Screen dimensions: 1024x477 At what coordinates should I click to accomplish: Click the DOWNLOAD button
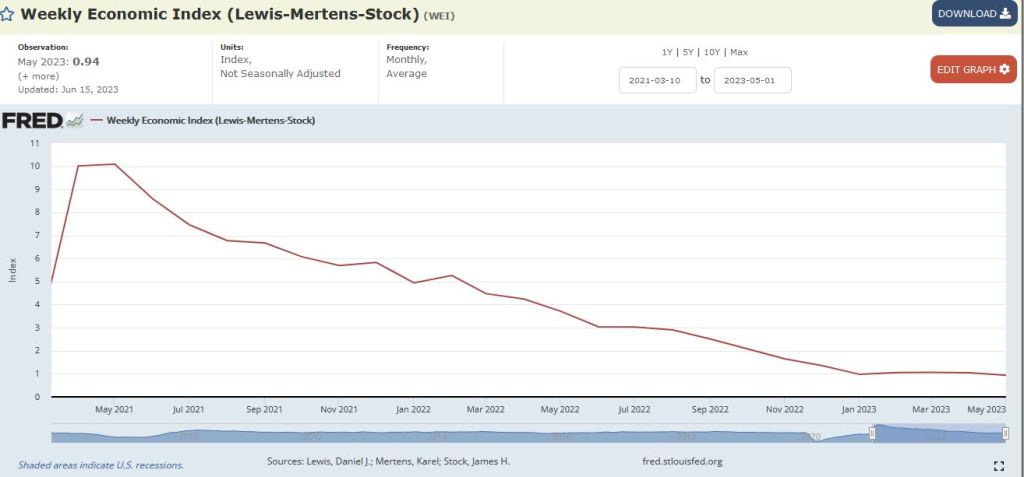coord(974,14)
